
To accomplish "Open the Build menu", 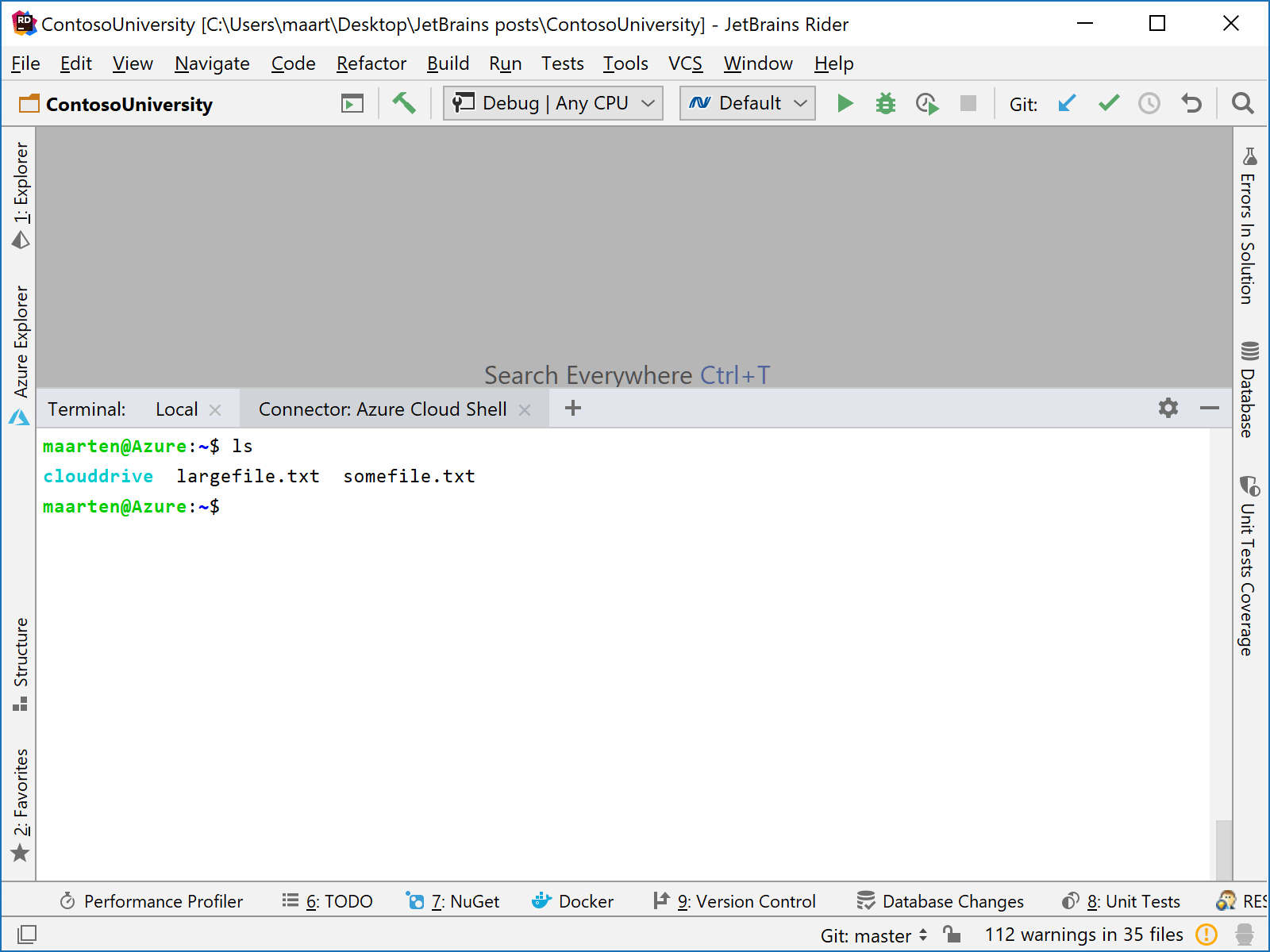I will [448, 63].
